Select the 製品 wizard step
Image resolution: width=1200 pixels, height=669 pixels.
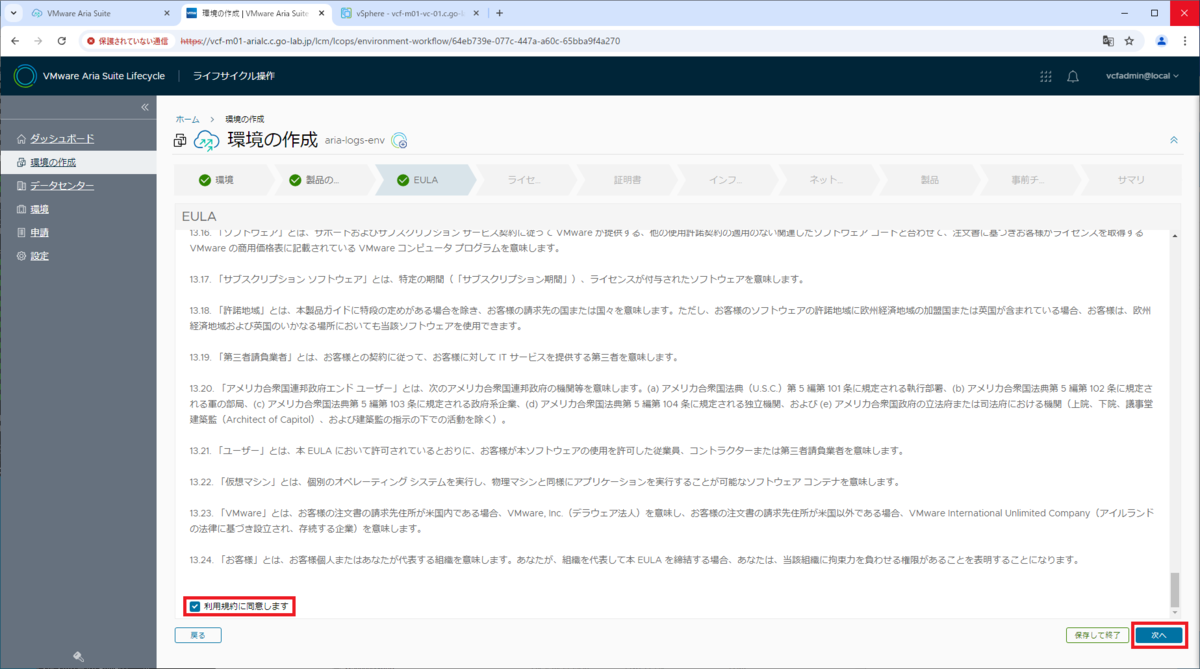[929, 180]
